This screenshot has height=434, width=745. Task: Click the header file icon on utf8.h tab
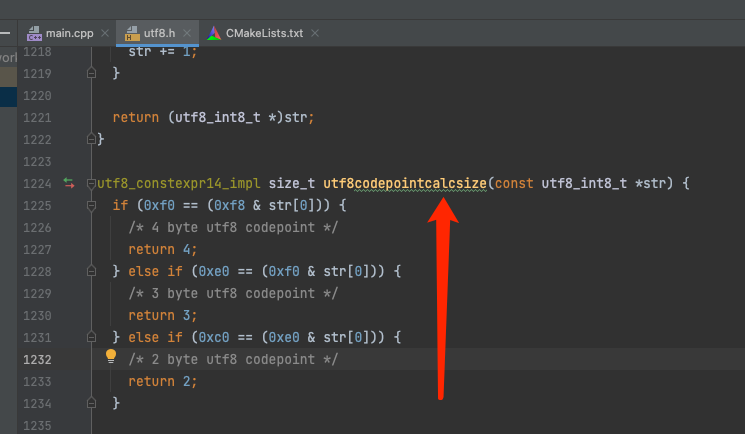131,32
